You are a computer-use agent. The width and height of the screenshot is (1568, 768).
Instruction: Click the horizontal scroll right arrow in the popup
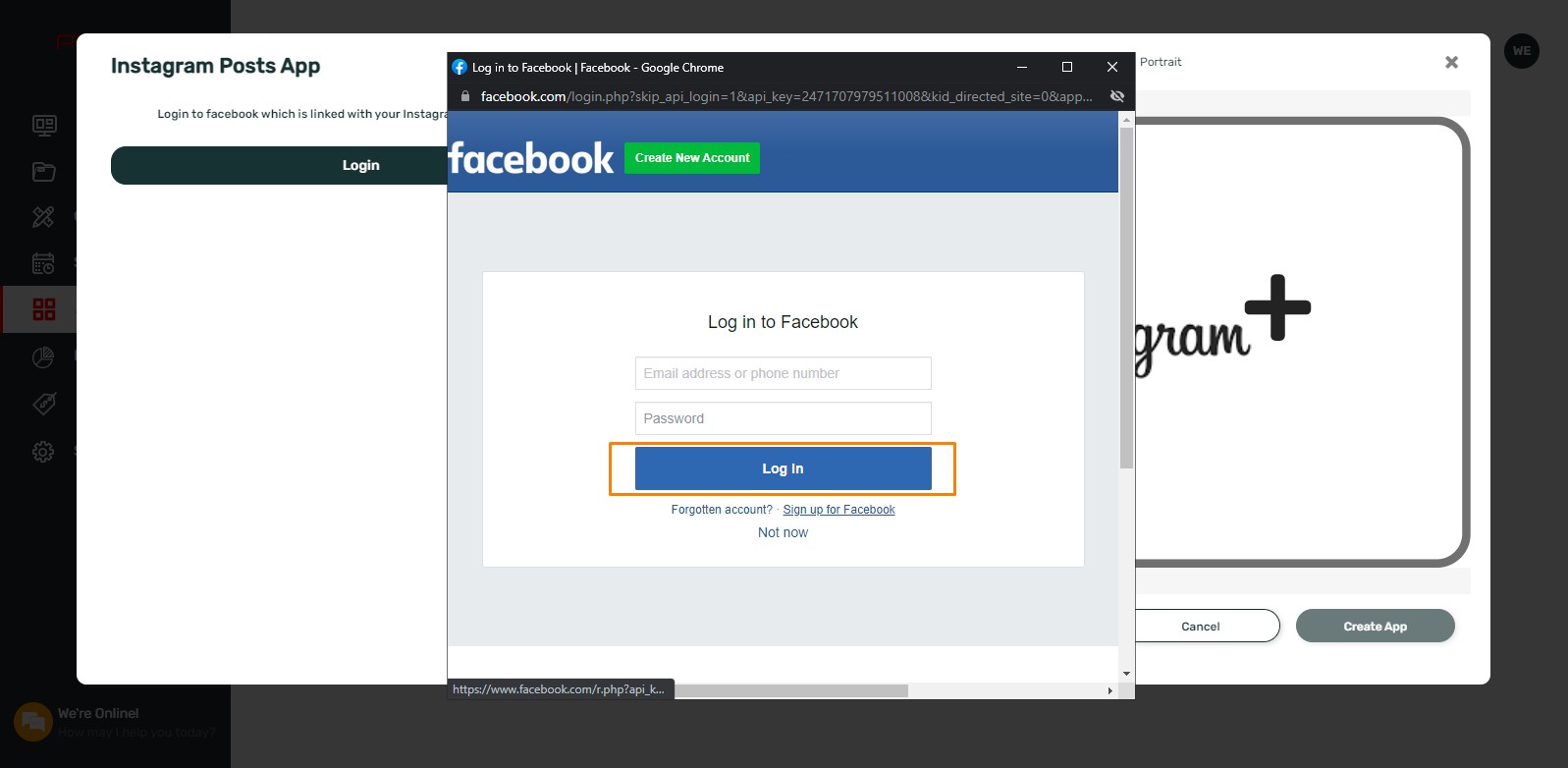click(1110, 690)
